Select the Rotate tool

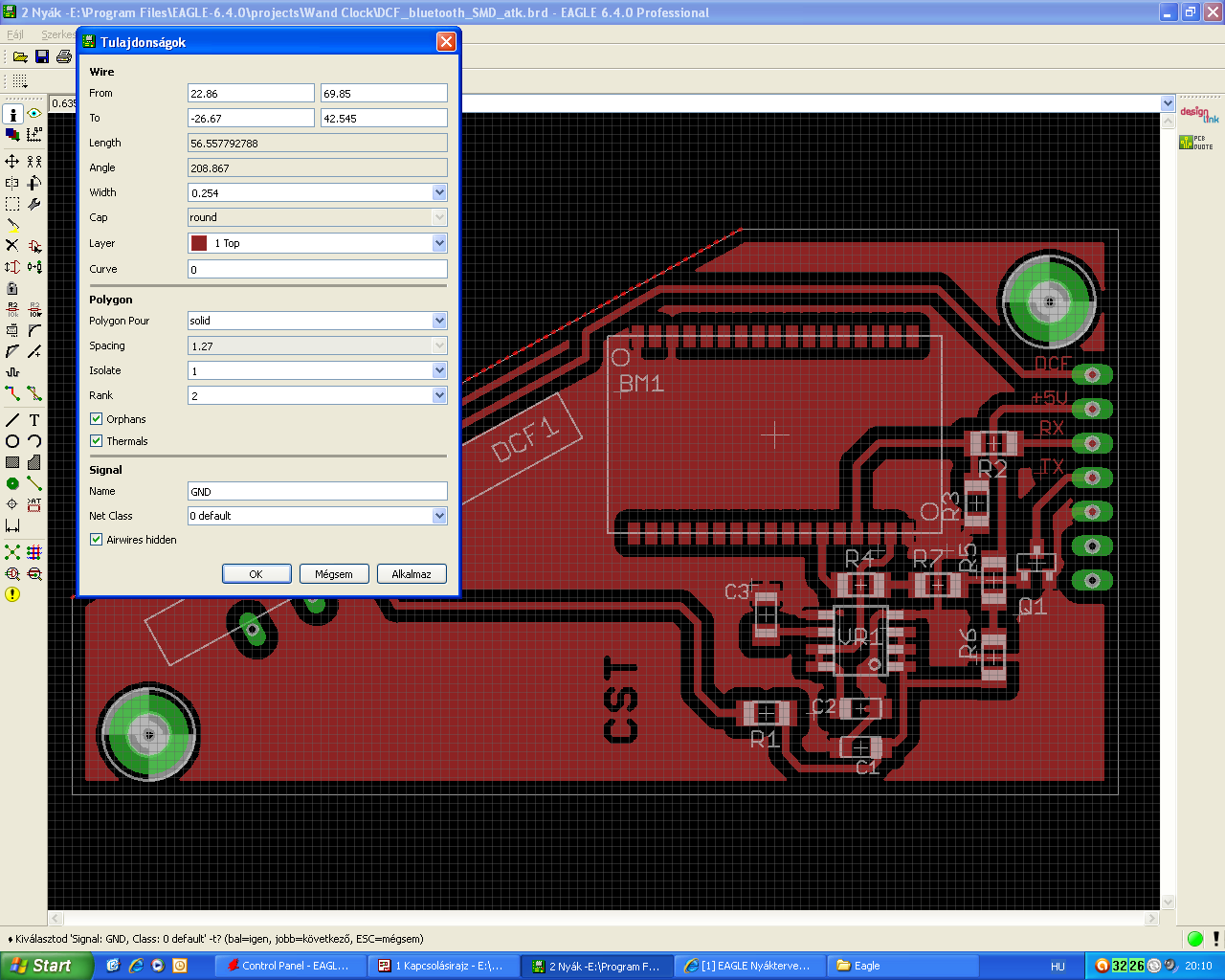tap(34, 183)
